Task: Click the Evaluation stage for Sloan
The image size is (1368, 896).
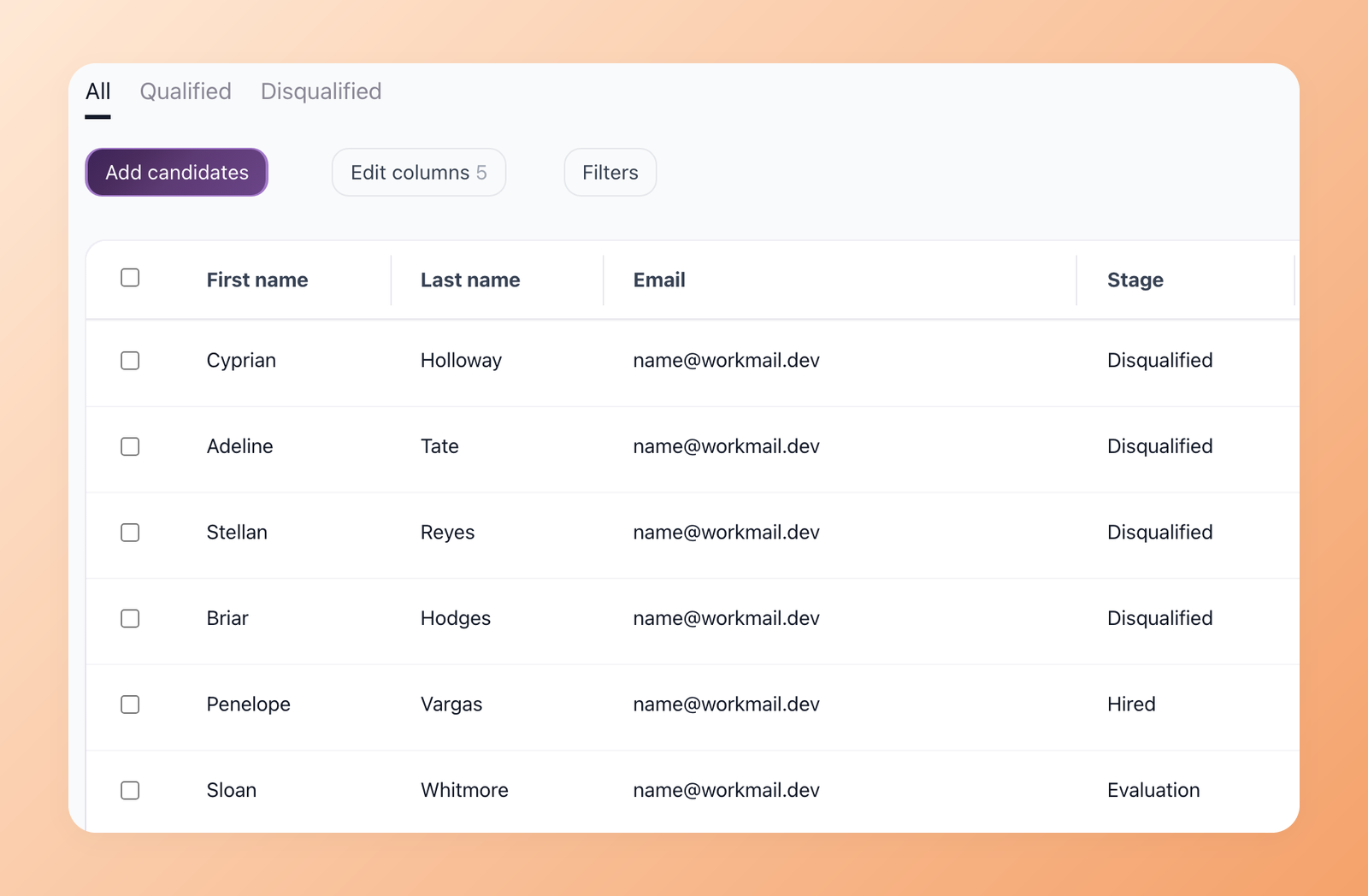Action: pyautogui.click(x=1153, y=790)
